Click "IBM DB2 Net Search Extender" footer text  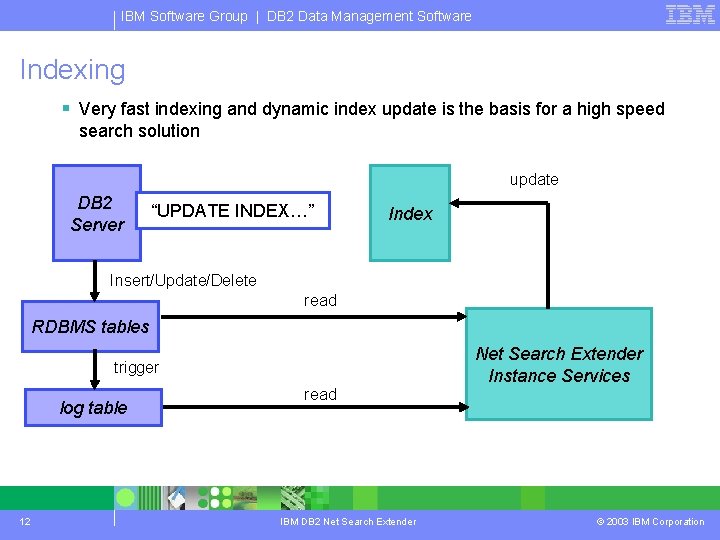pyautogui.click(x=348, y=522)
